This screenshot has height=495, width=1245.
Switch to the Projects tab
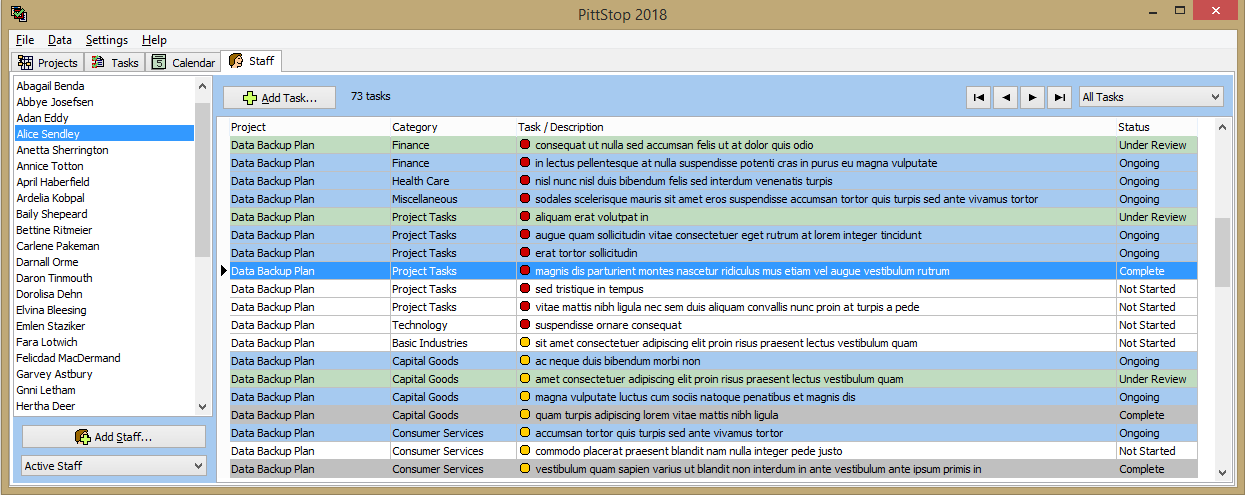pyautogui.click(x=47, y=62)
